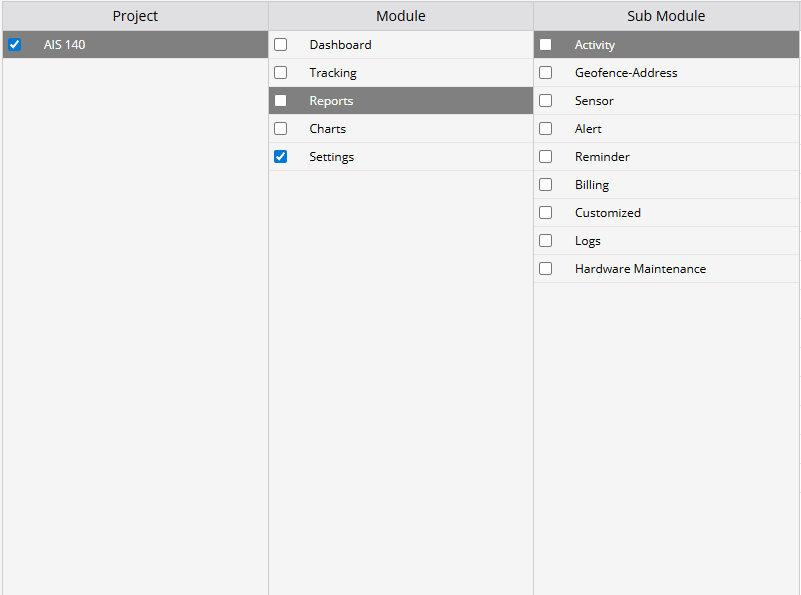The image size is (801, 595).
Task: Check the Reports module checkbox
Action: tap(281, 101)
